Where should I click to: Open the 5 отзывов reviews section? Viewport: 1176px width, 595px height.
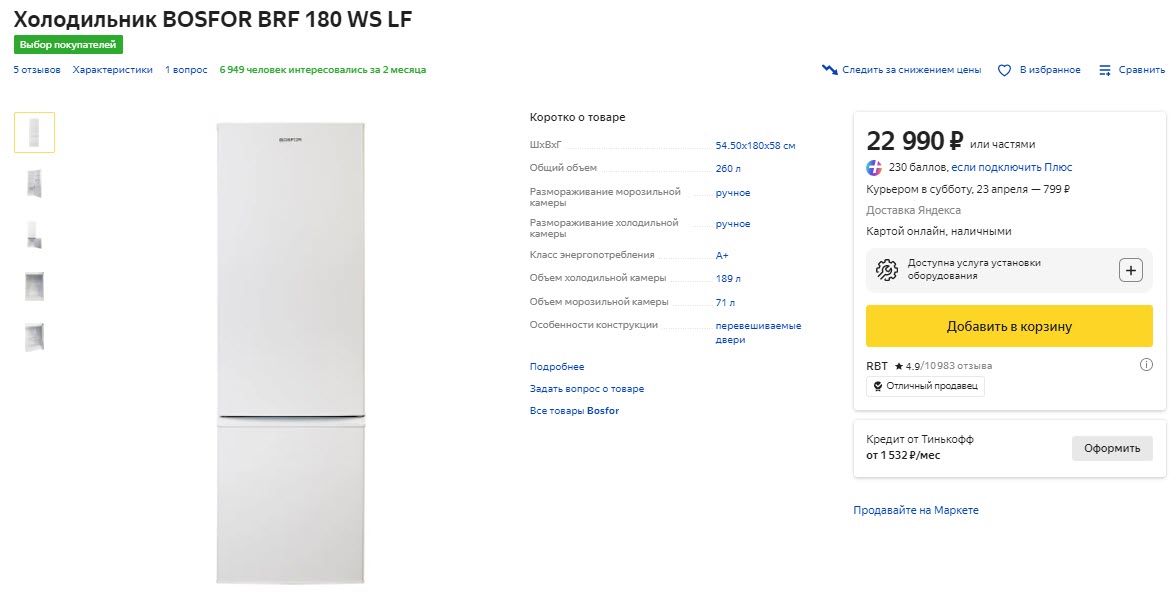point(37,70)
